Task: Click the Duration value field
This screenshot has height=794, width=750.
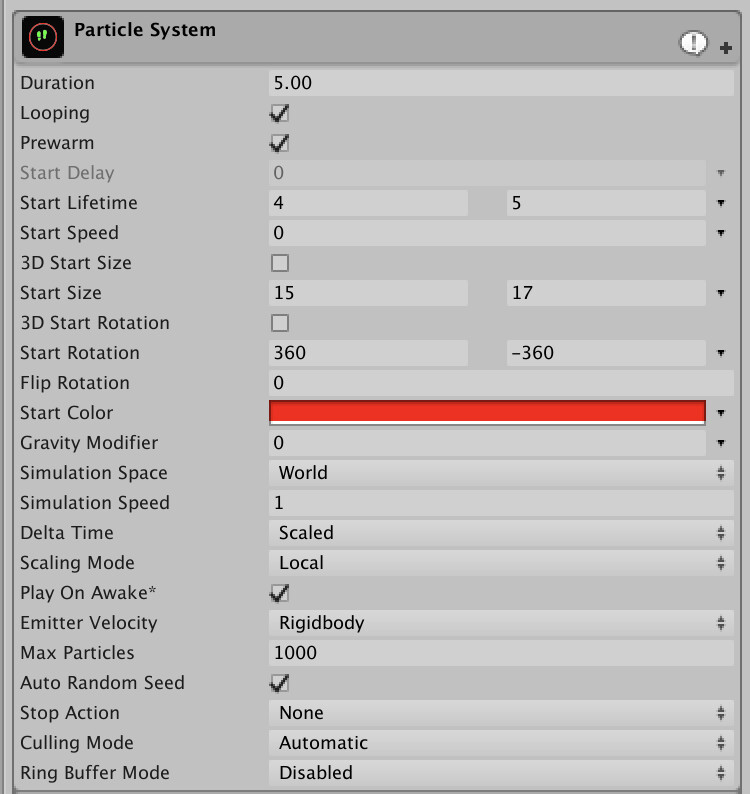Action: pos(501,83)
